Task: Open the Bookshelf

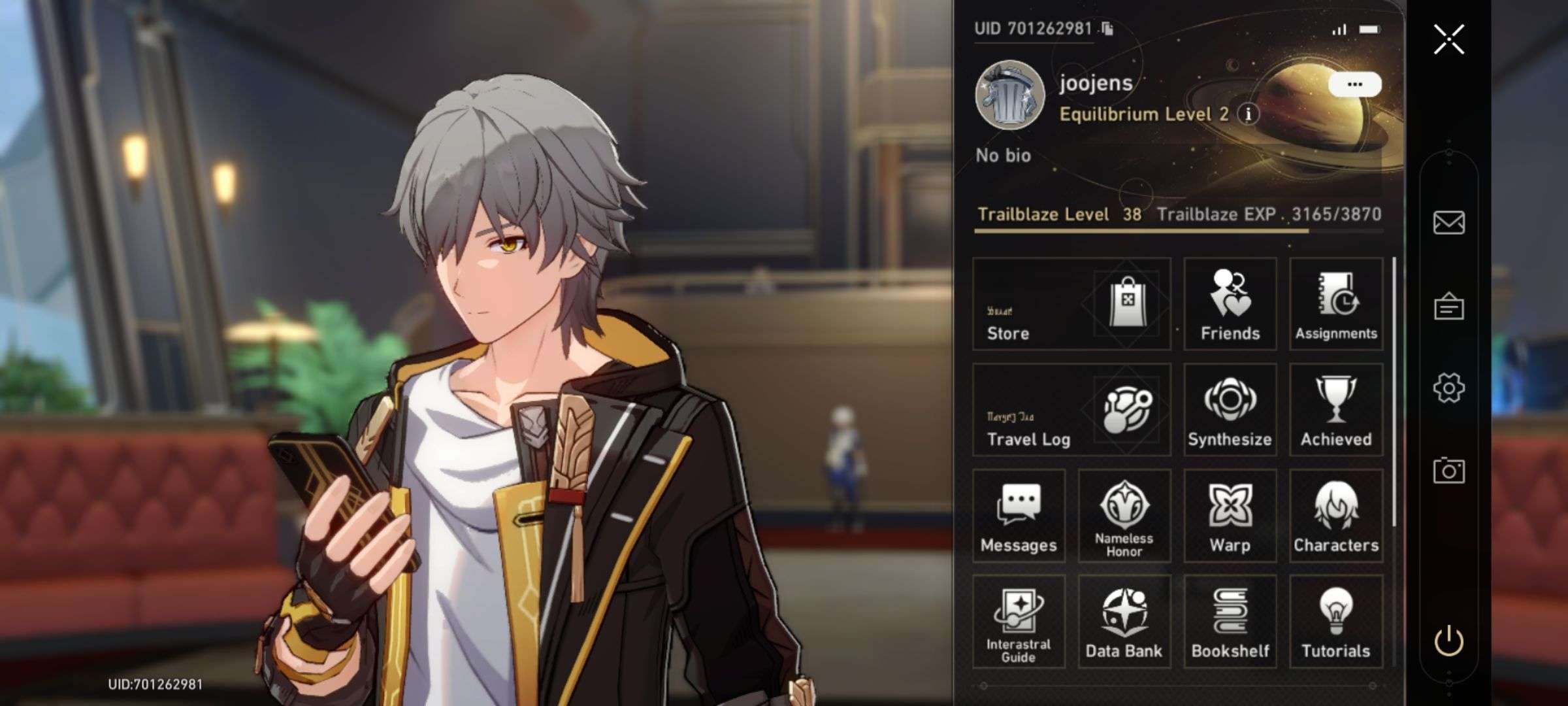Action: pos(1230,622)
